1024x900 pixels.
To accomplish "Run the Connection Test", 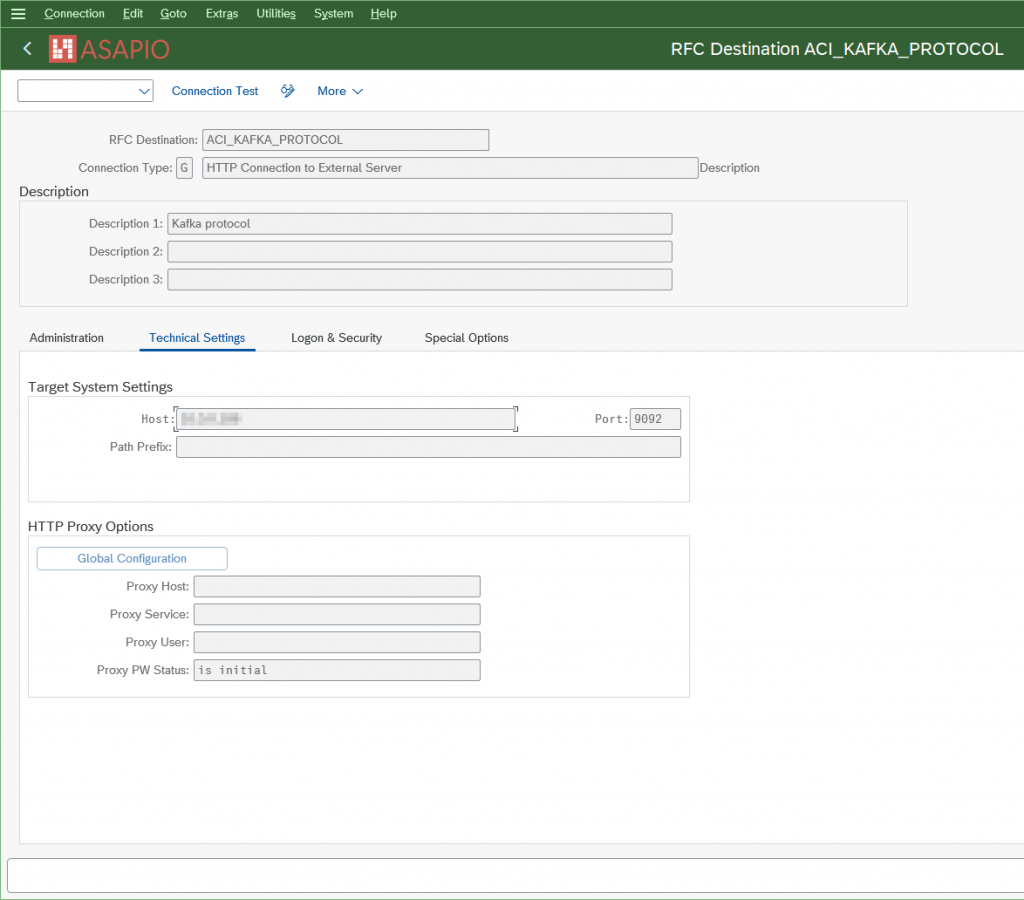I will (215, 91).
